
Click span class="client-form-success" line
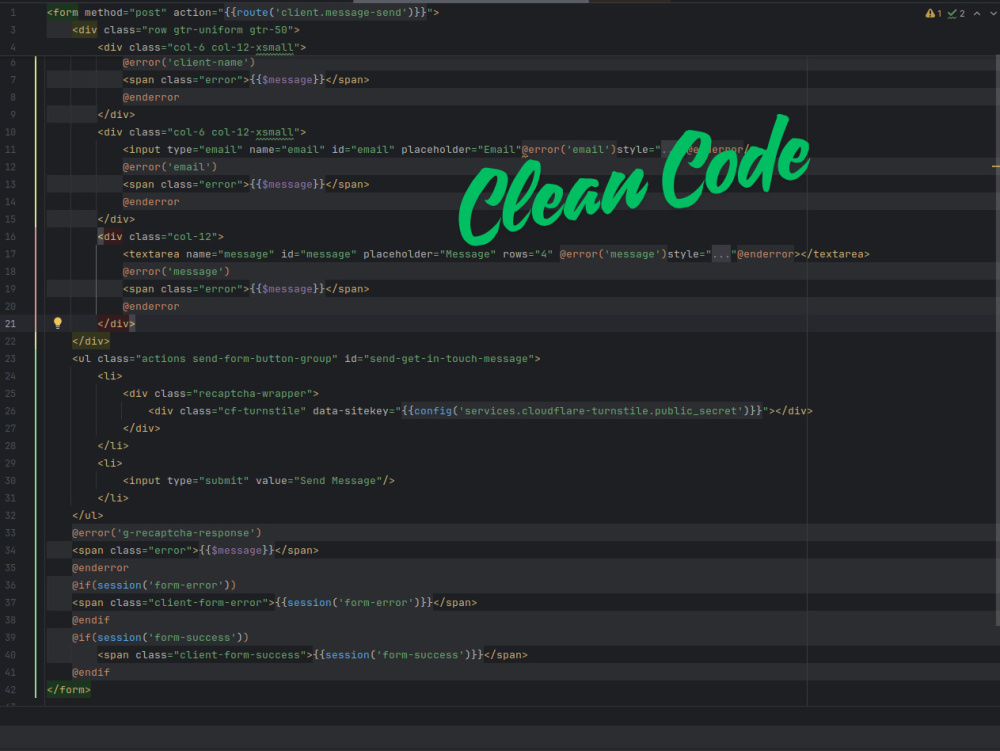point(312,655)
